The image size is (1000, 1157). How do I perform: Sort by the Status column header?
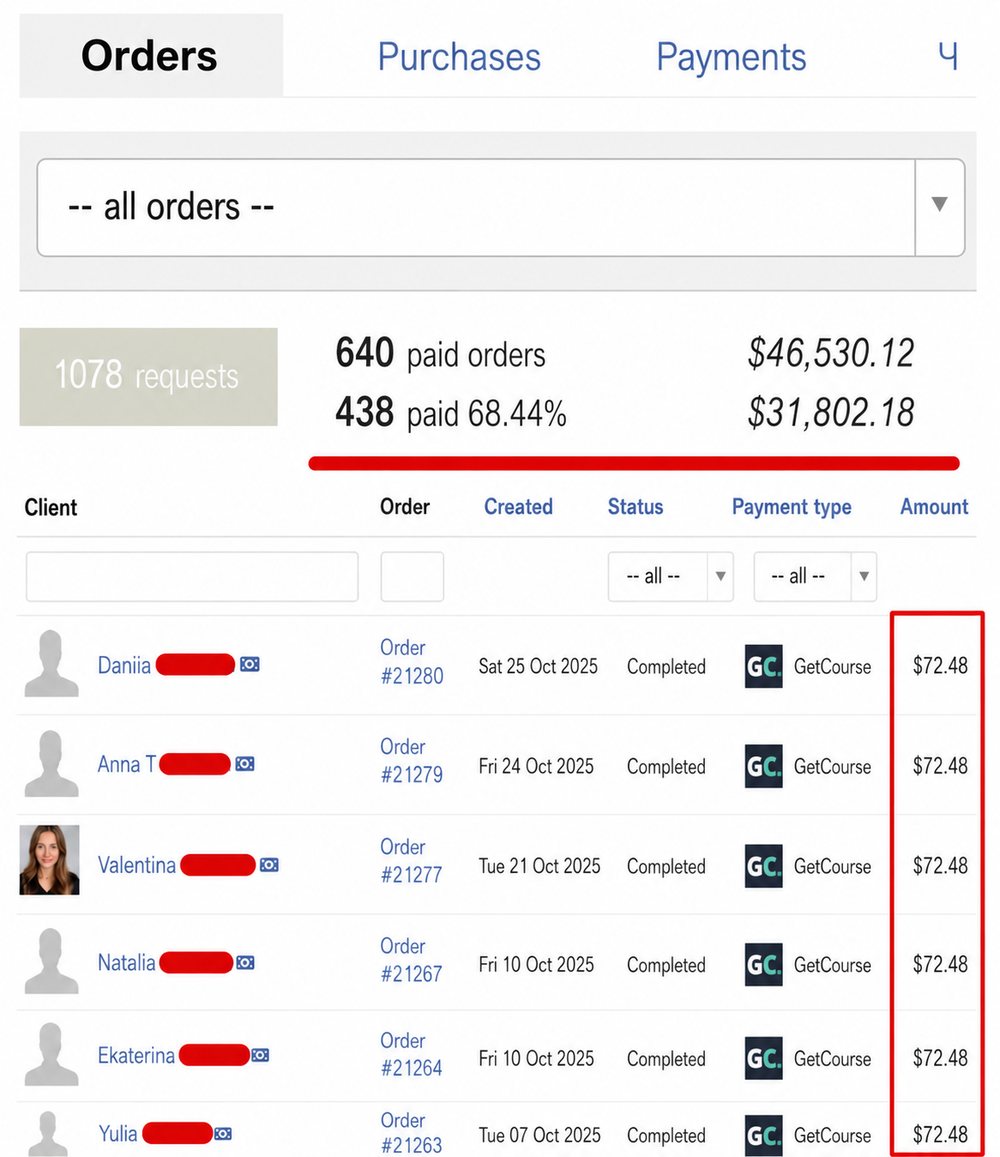(635, 507)
